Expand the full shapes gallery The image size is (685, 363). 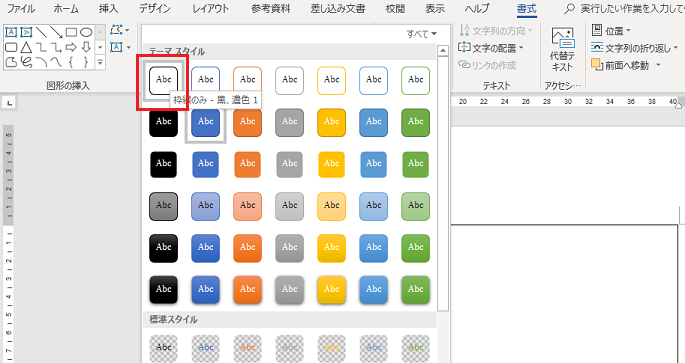tap(100, 62)
